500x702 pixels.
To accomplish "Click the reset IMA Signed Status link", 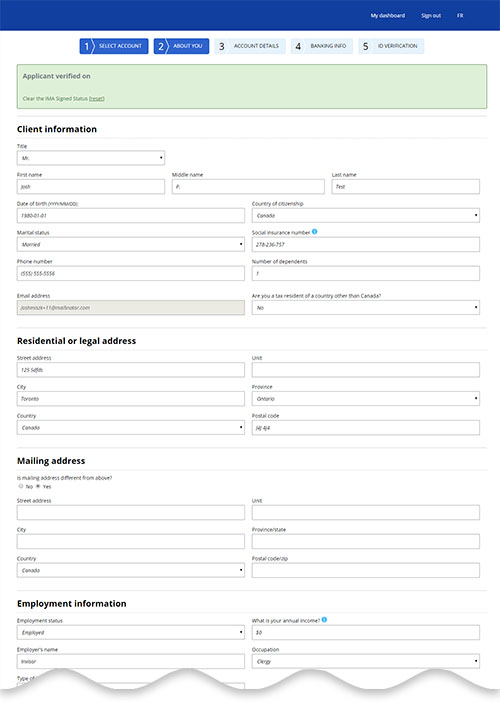I will point(97,98).
